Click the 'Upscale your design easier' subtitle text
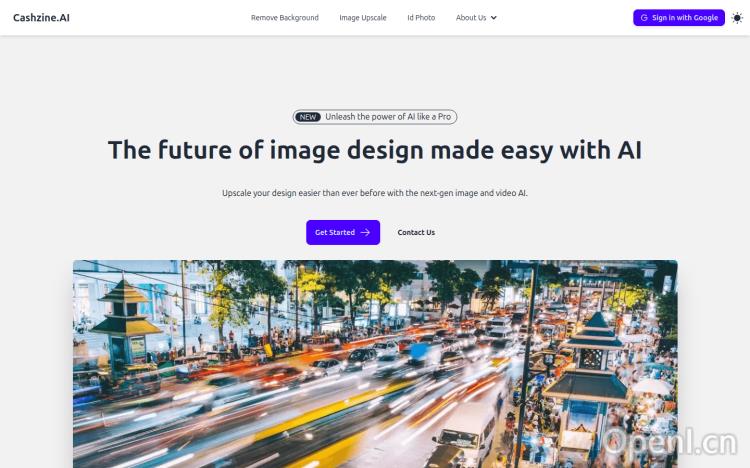Screen dimensions: 750x468 pos(375,192)
